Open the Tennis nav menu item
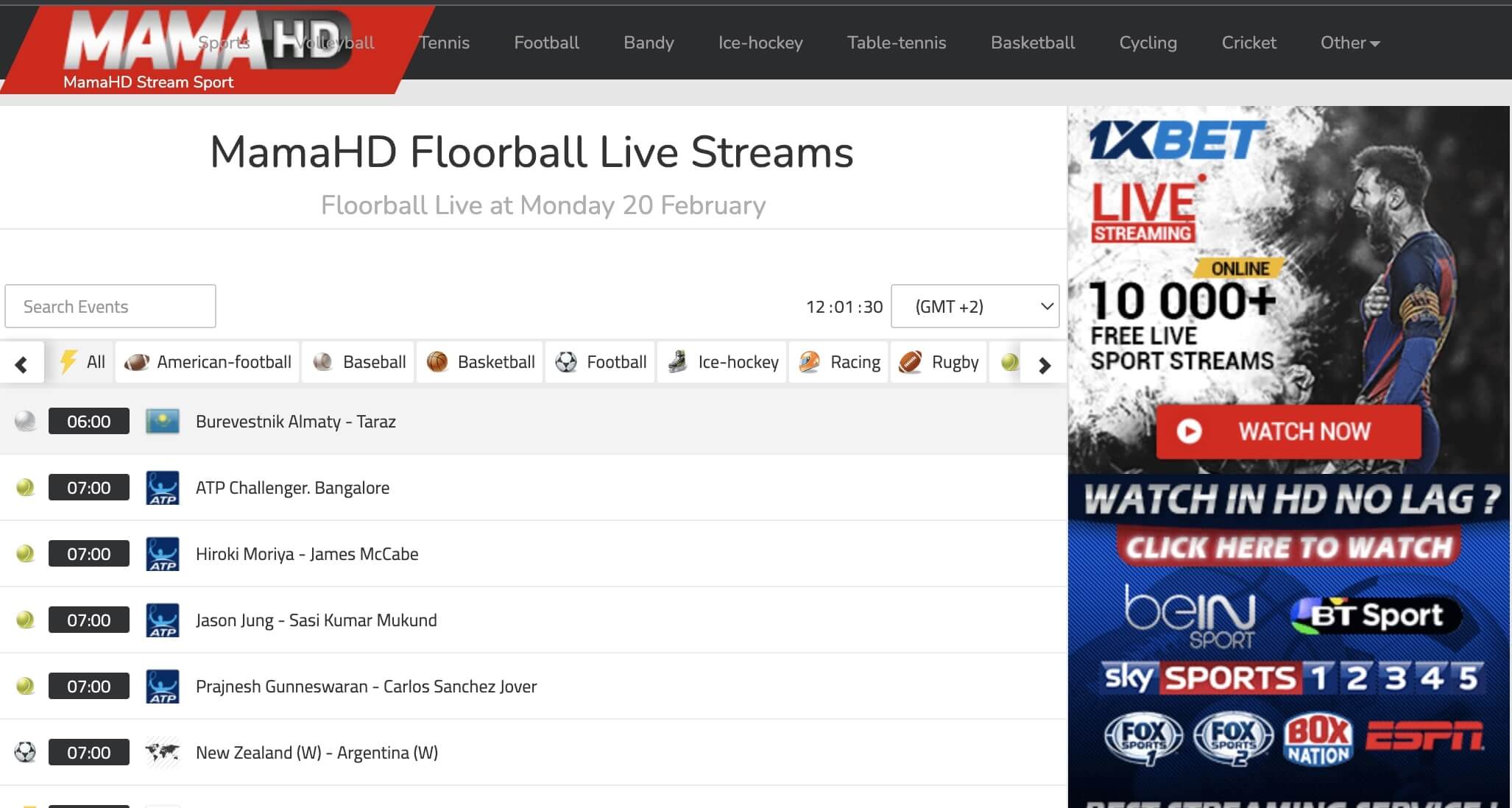The height and width of the screenshot is (808, 1512). (x=444, y=43)
